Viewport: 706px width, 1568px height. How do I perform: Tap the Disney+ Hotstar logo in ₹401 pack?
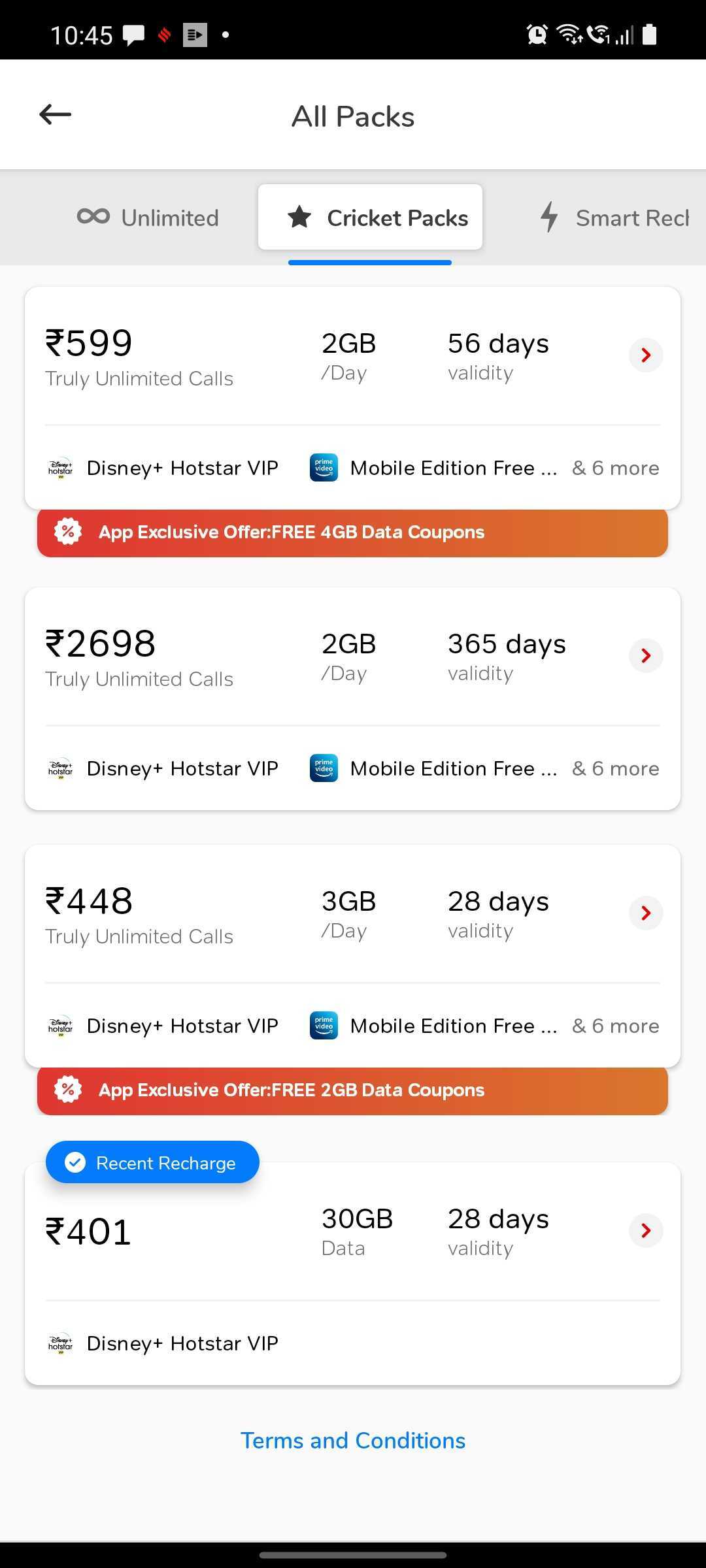pyautogui.click(x=61, y=1343)
